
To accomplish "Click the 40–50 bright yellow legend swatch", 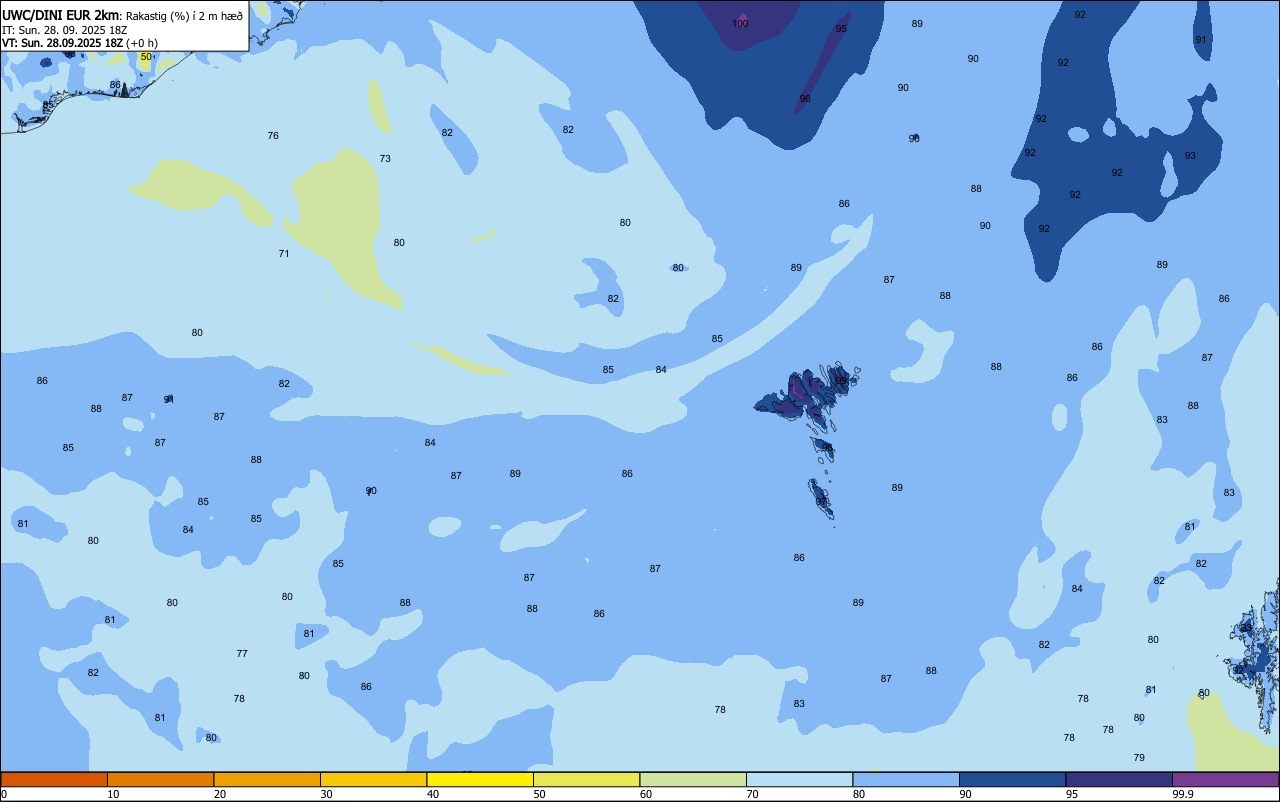I will [x=480, y=779].
